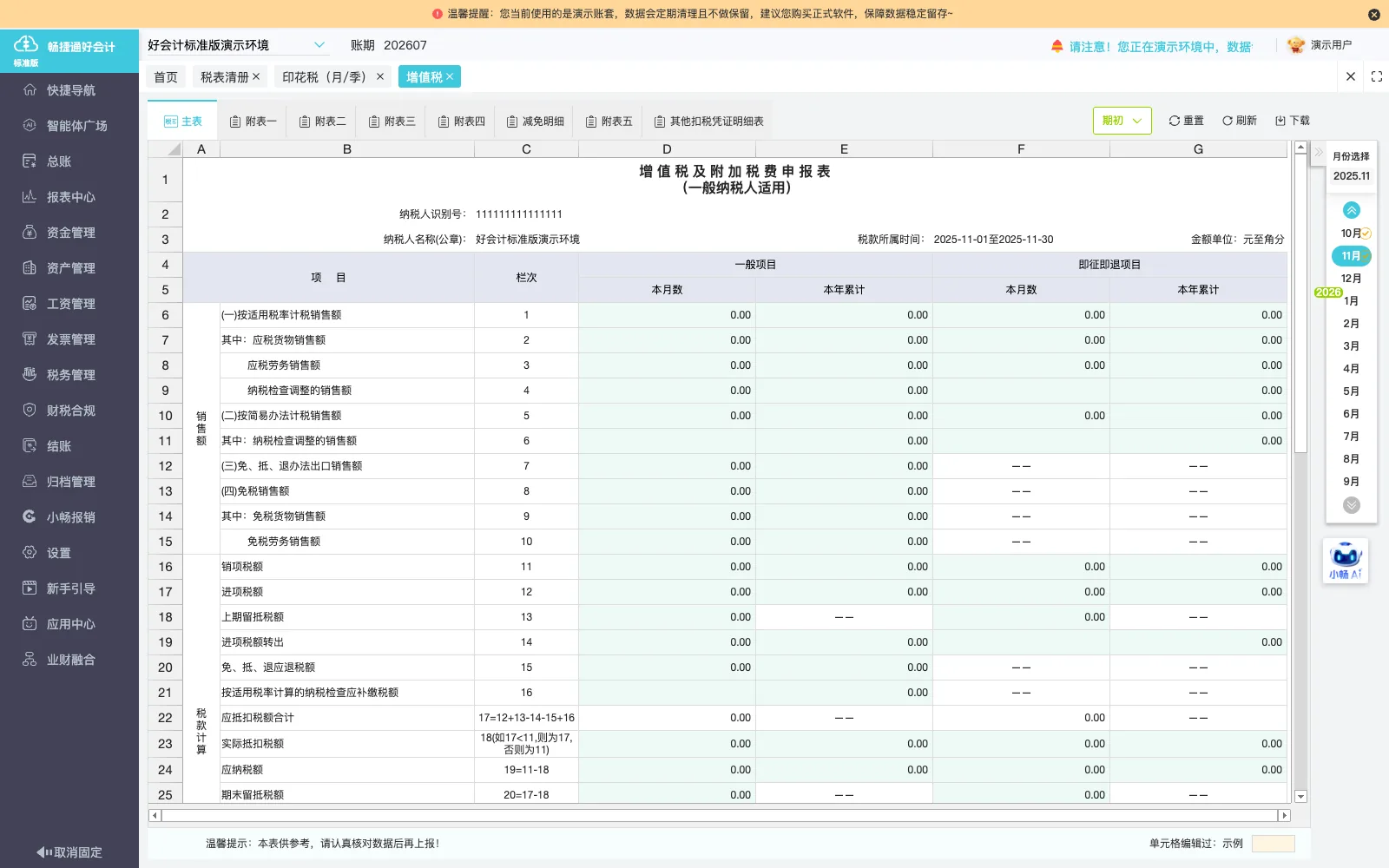Toggle fullscreen view icon

pyautogui.click(x=1377, y=76)
